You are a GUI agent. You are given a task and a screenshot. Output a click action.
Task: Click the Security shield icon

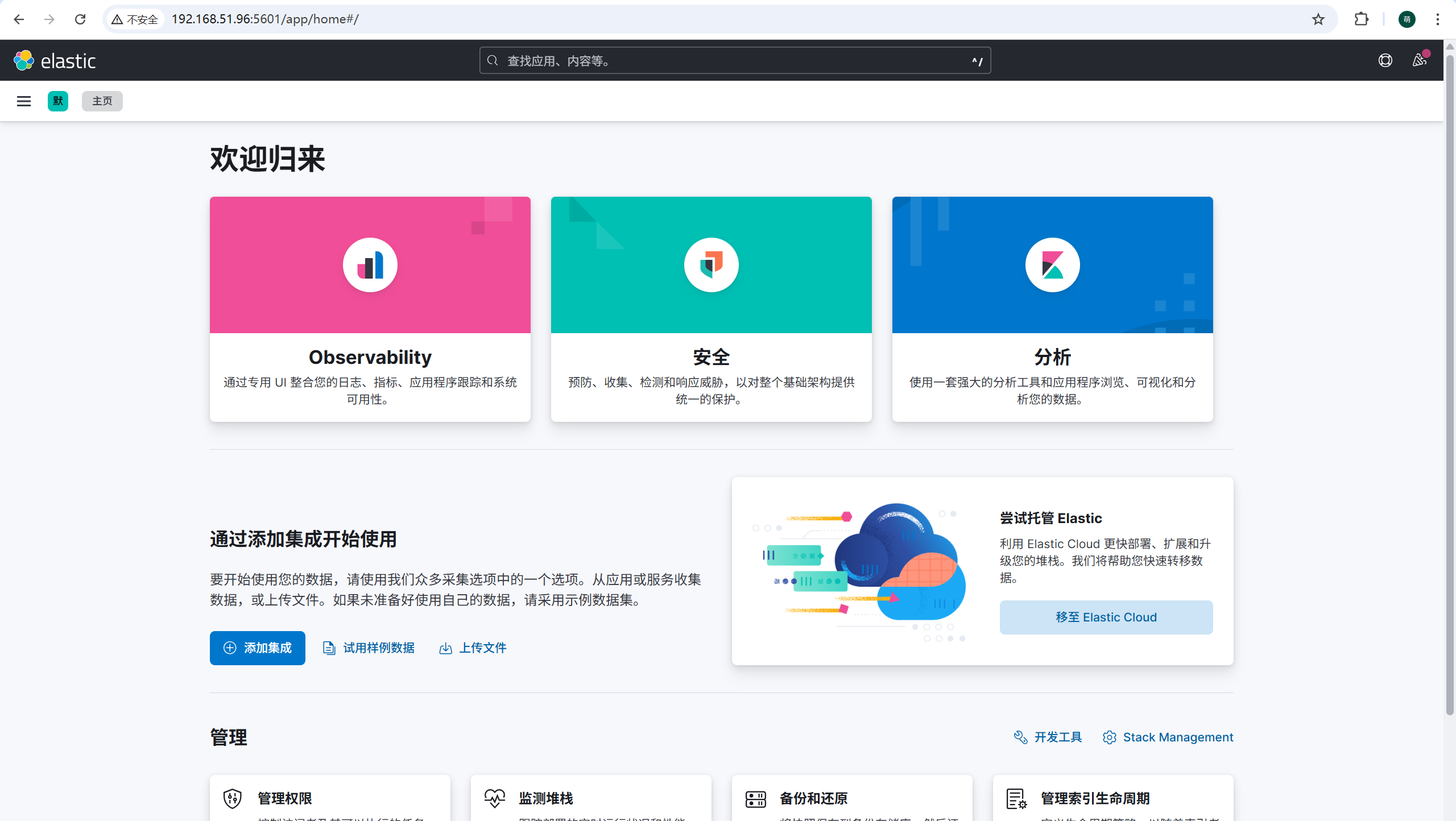[711, 265]
